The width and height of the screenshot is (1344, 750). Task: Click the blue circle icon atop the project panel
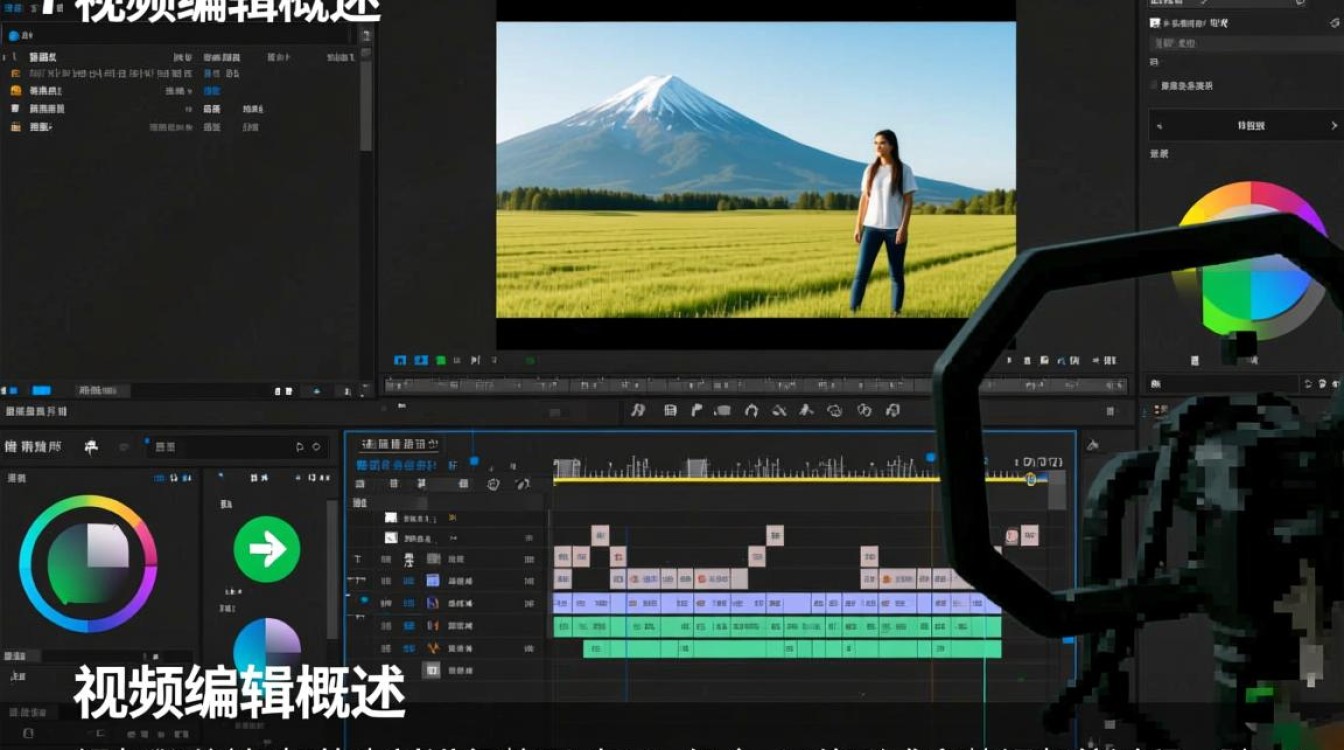tap(13, 35)
